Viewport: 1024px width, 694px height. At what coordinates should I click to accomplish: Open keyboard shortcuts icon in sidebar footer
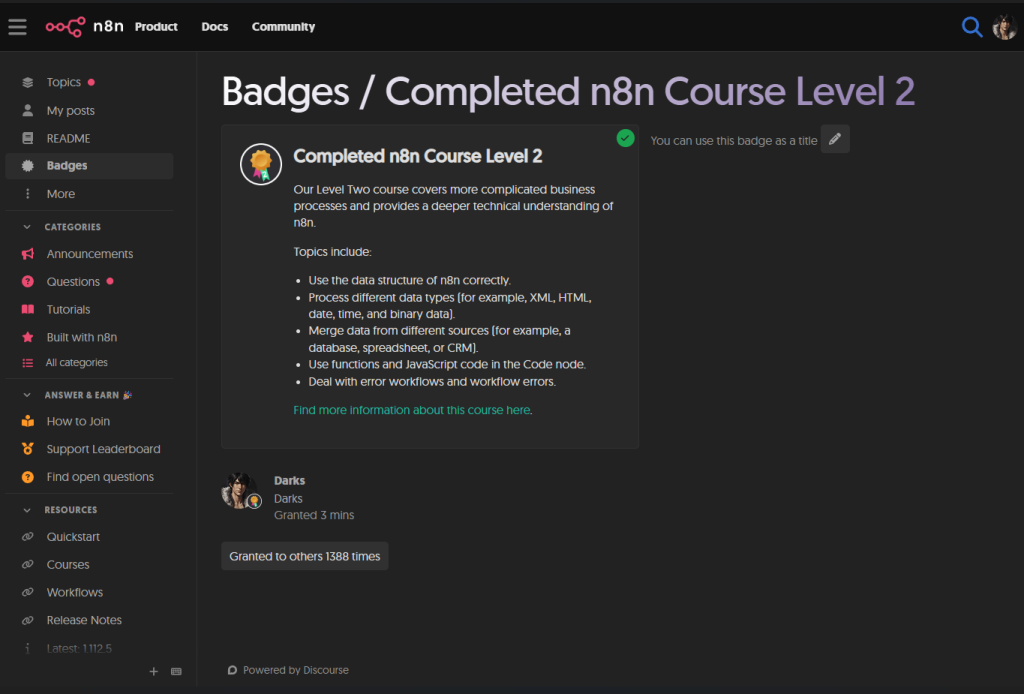pyautogui.click(x=177, y=672)
